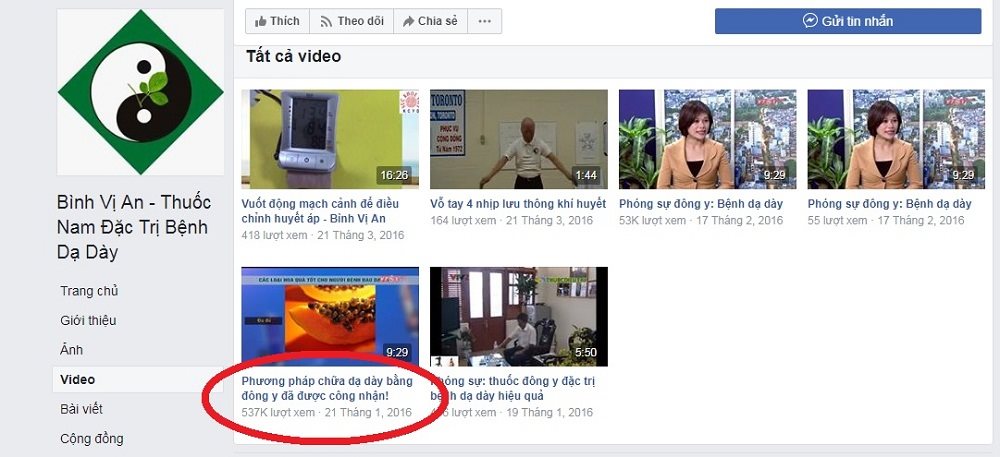Open Cộng đồng community section
The height and width of the screenshot is (457, 1000).
pyautogui.click(x=92, y=438)
